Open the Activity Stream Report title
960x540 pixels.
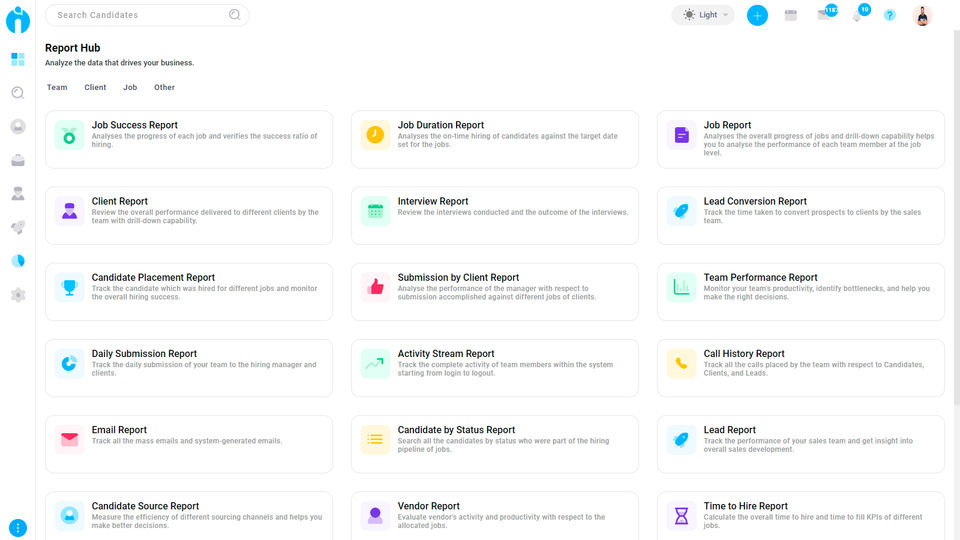(446, 354)
